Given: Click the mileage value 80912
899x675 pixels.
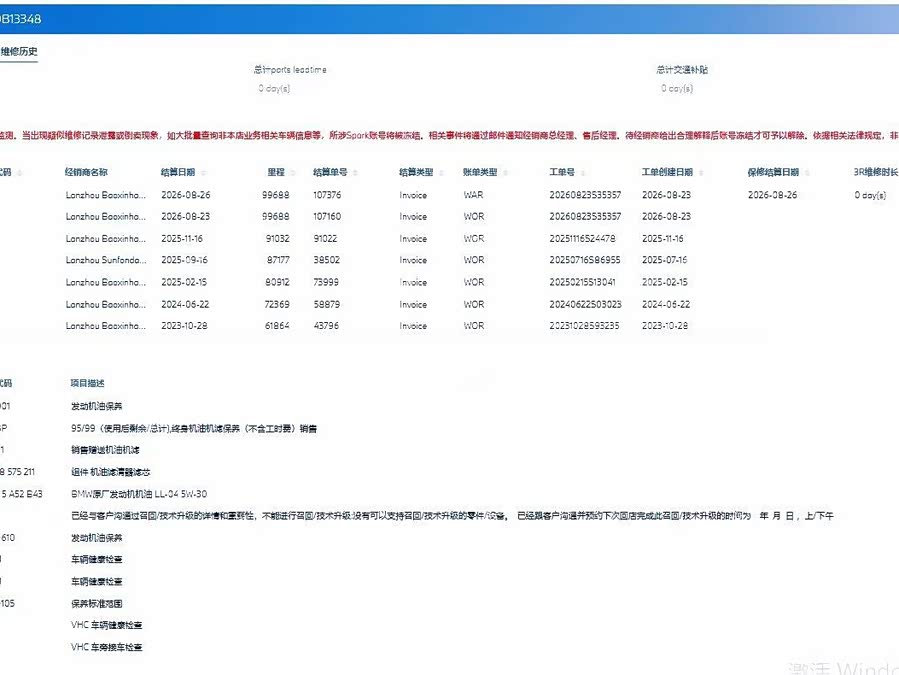Looking at the screenshot, I should (x=277, y=282).
